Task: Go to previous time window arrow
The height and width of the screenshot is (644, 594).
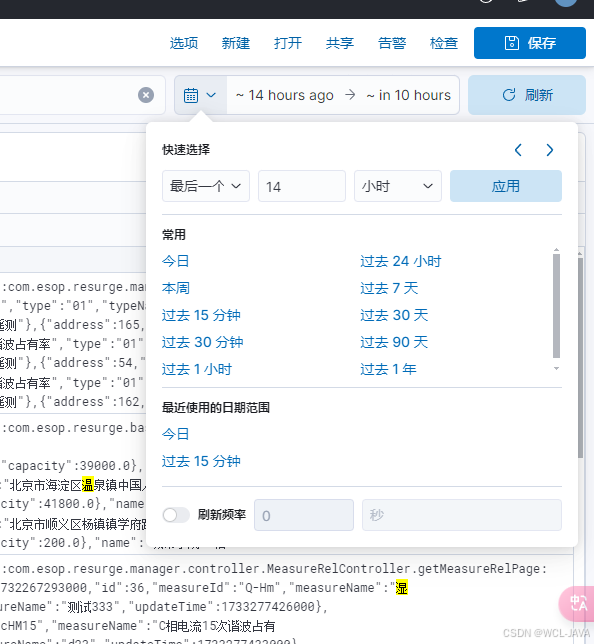Action: pyautogui.click(x=518, y=150)
